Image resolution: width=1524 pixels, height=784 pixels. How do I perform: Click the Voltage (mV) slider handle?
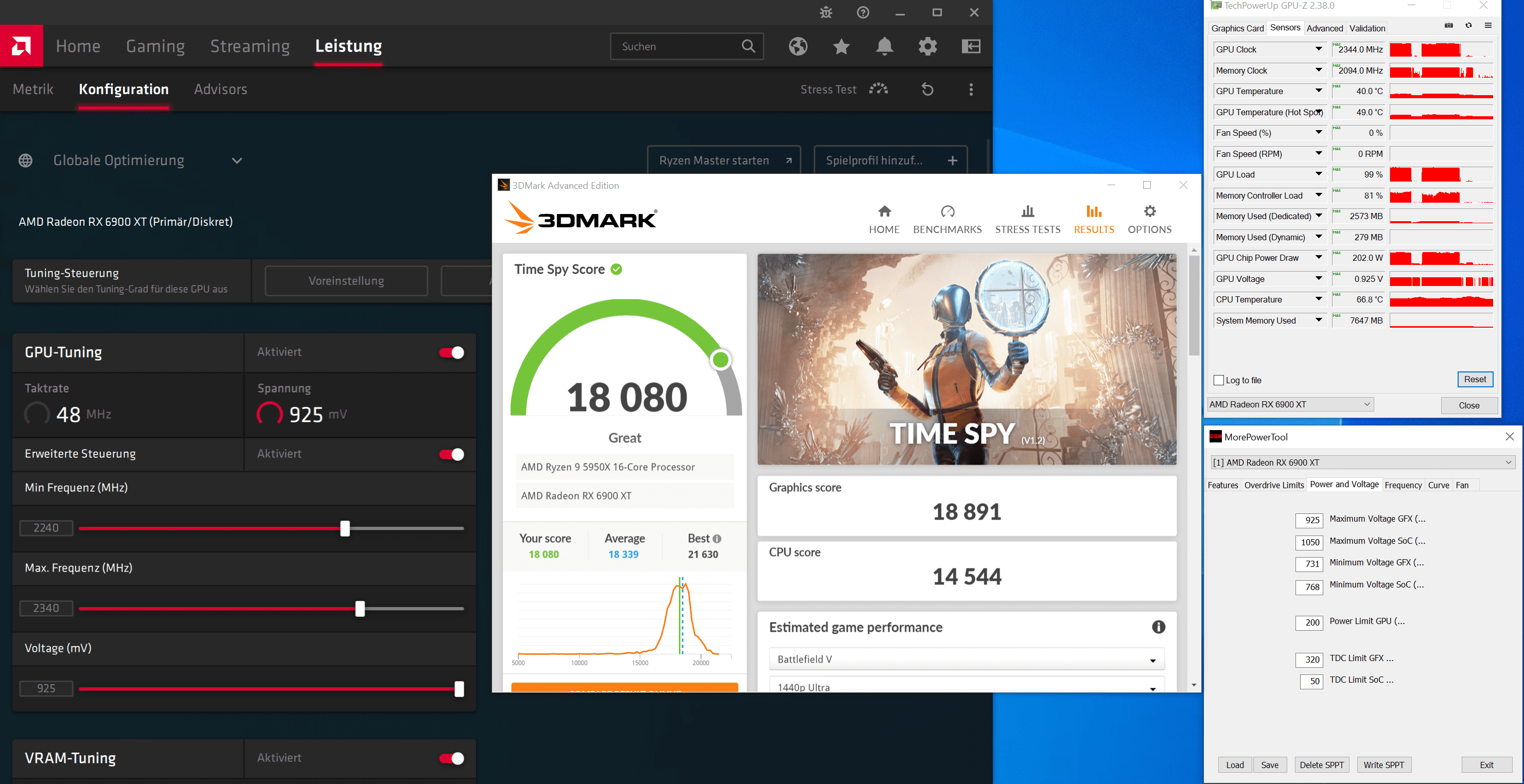[x=459, y=689]
